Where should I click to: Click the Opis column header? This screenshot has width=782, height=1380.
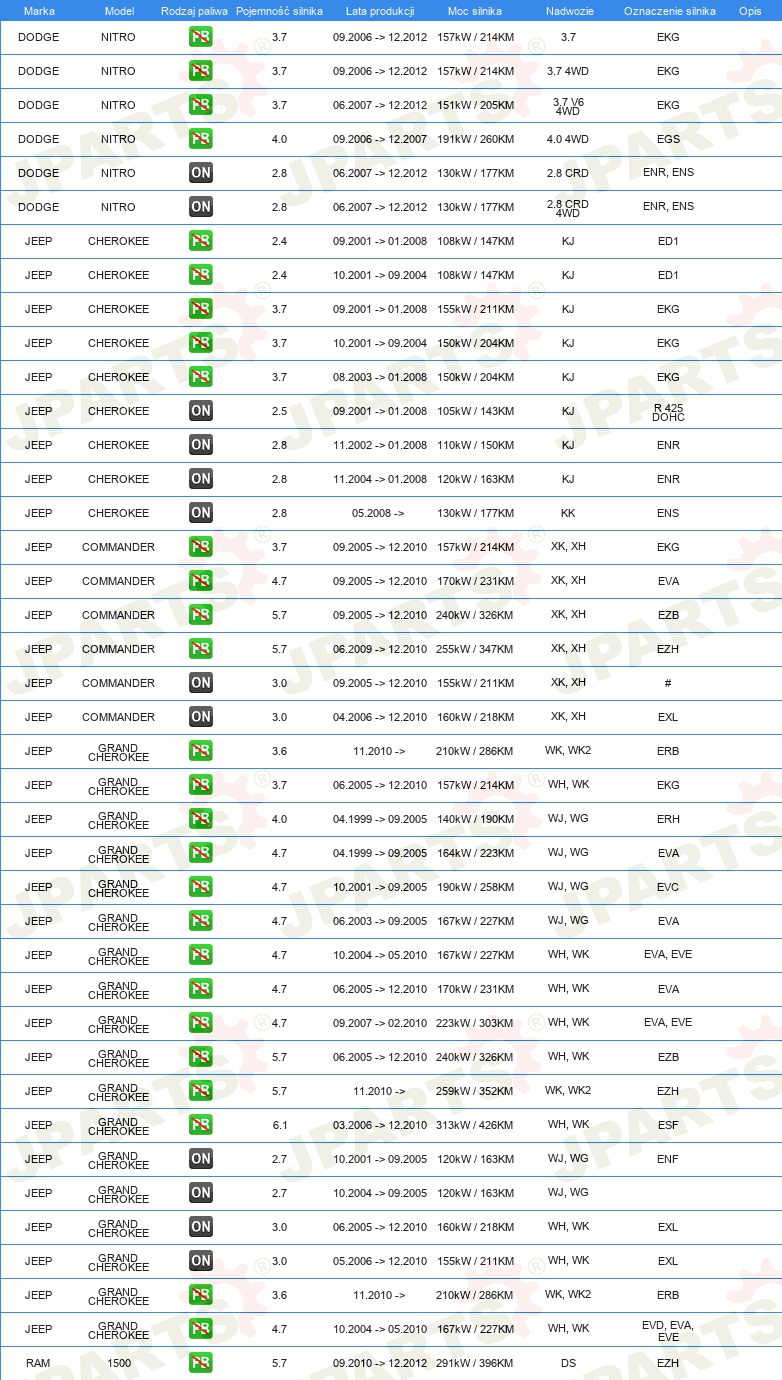(x=750, y=11)
